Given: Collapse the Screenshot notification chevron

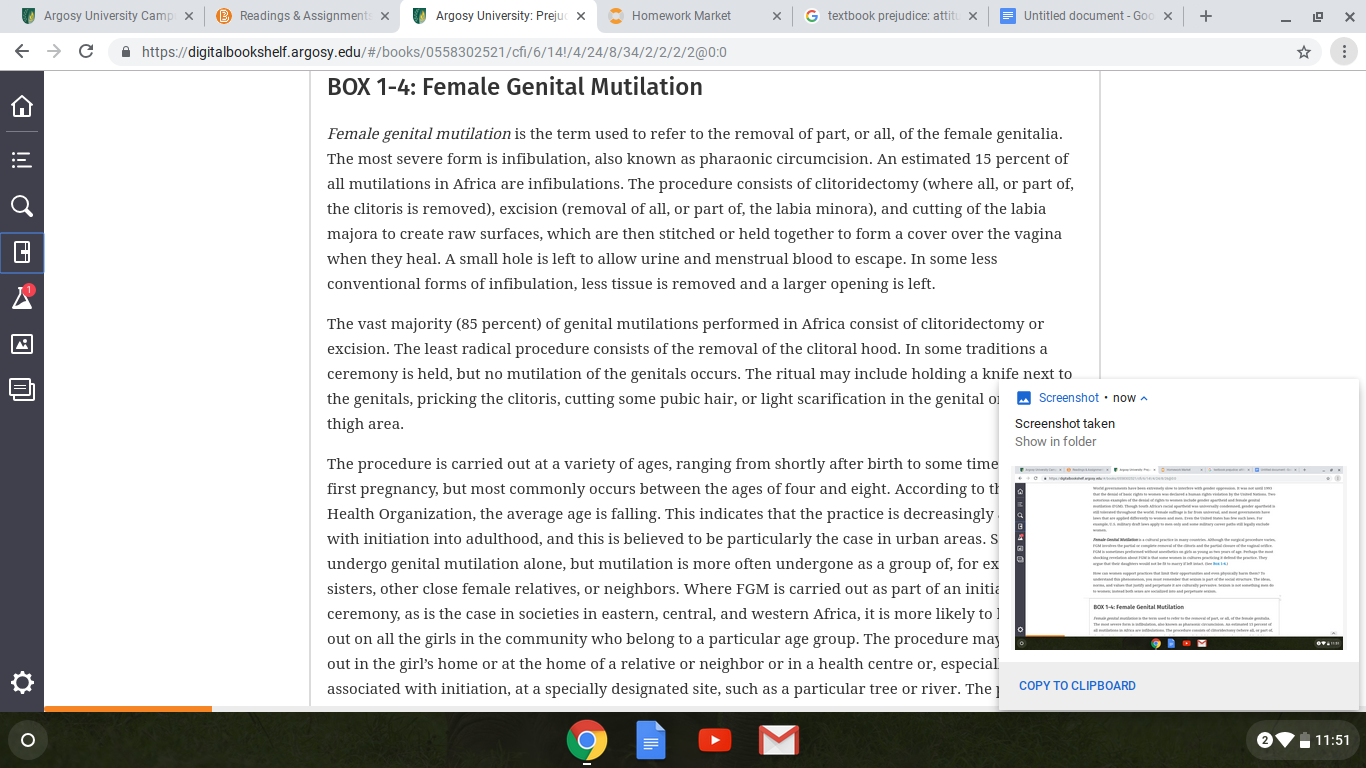Looking at the screenshot, I should coord(1144,398).
